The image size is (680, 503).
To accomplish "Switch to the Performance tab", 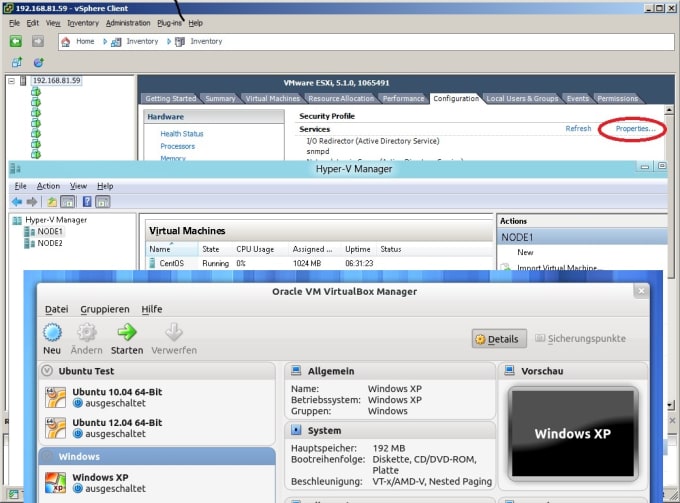I will 403,98.
